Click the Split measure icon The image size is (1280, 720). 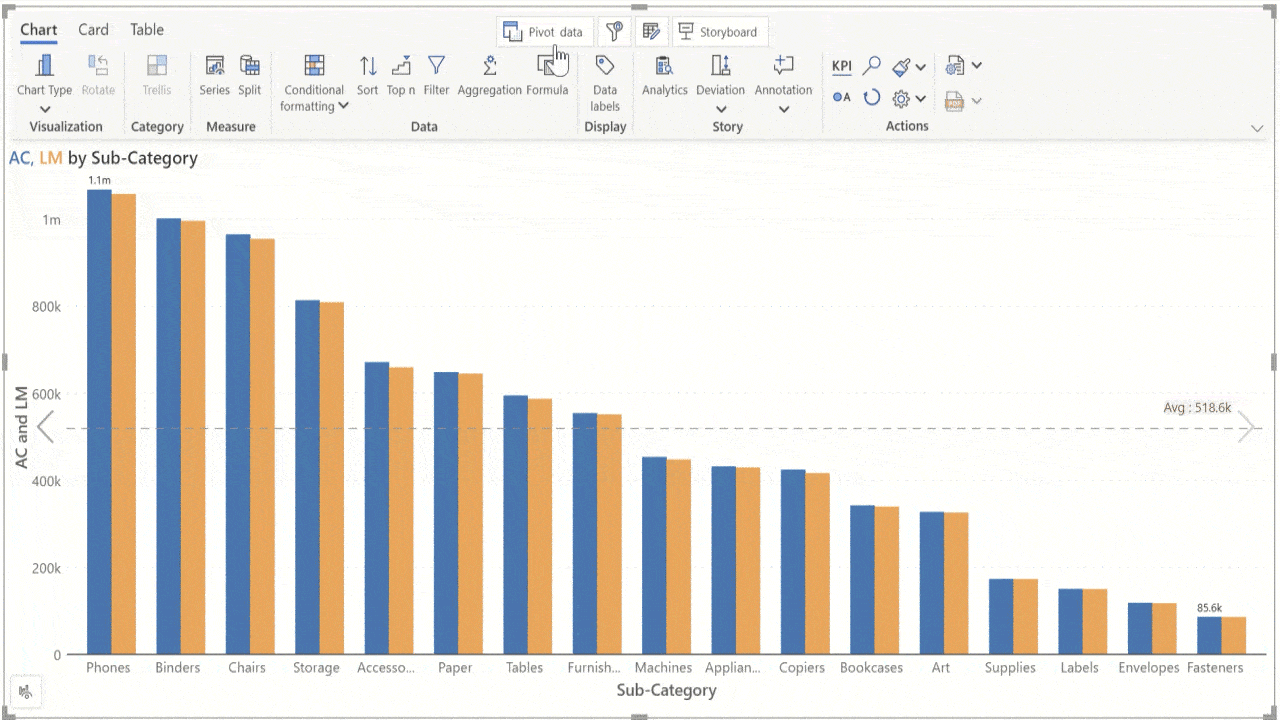pos(250,67)
